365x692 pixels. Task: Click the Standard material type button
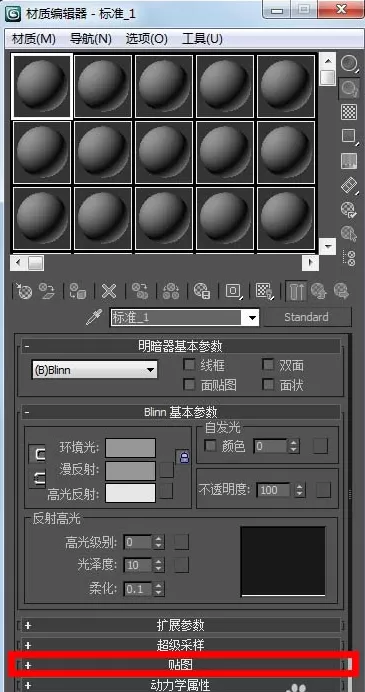(306, 317)
